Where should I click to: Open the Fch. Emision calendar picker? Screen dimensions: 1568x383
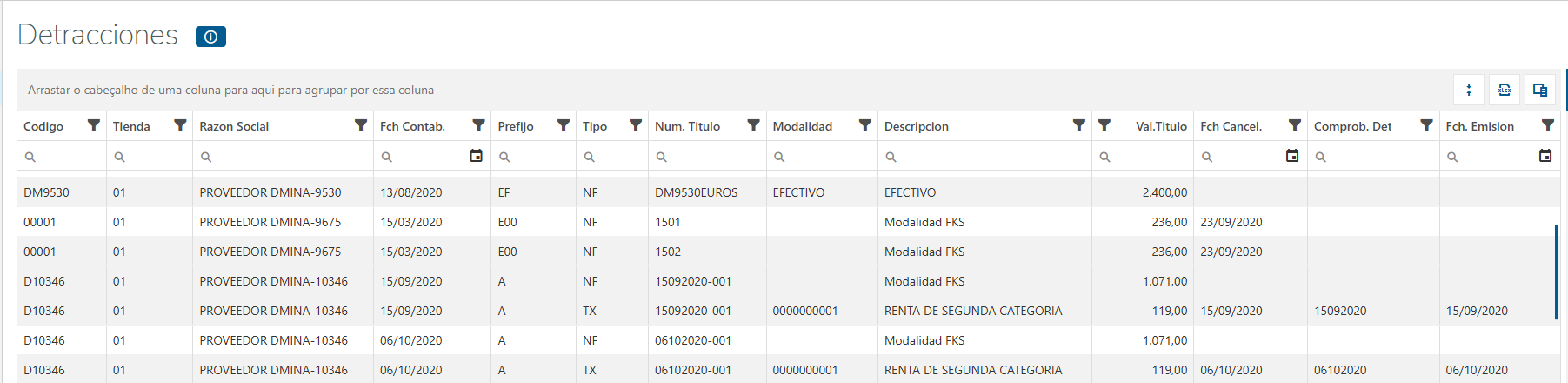pos(1545,156)
